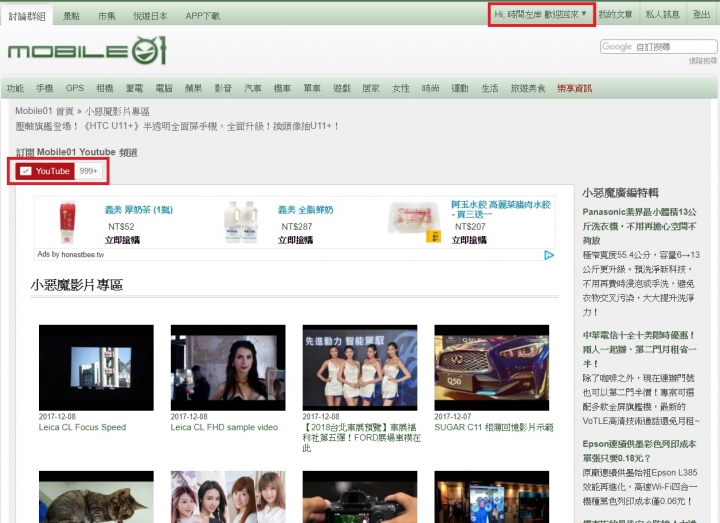Open 私人訊息 link

(x=662, y=15)
